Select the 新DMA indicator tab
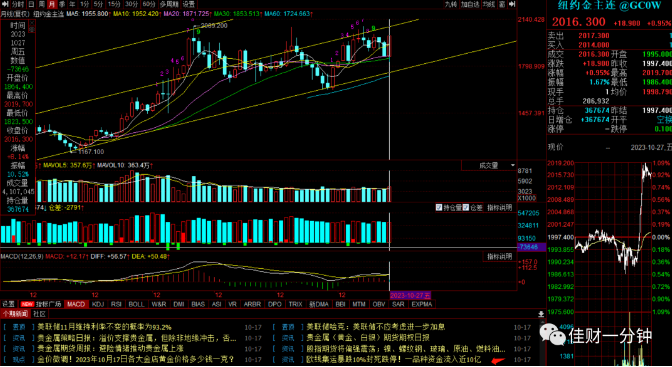Image resolution: width=672 pixels, height=367 pixels. pyautogui.click(x=319, y=304)
